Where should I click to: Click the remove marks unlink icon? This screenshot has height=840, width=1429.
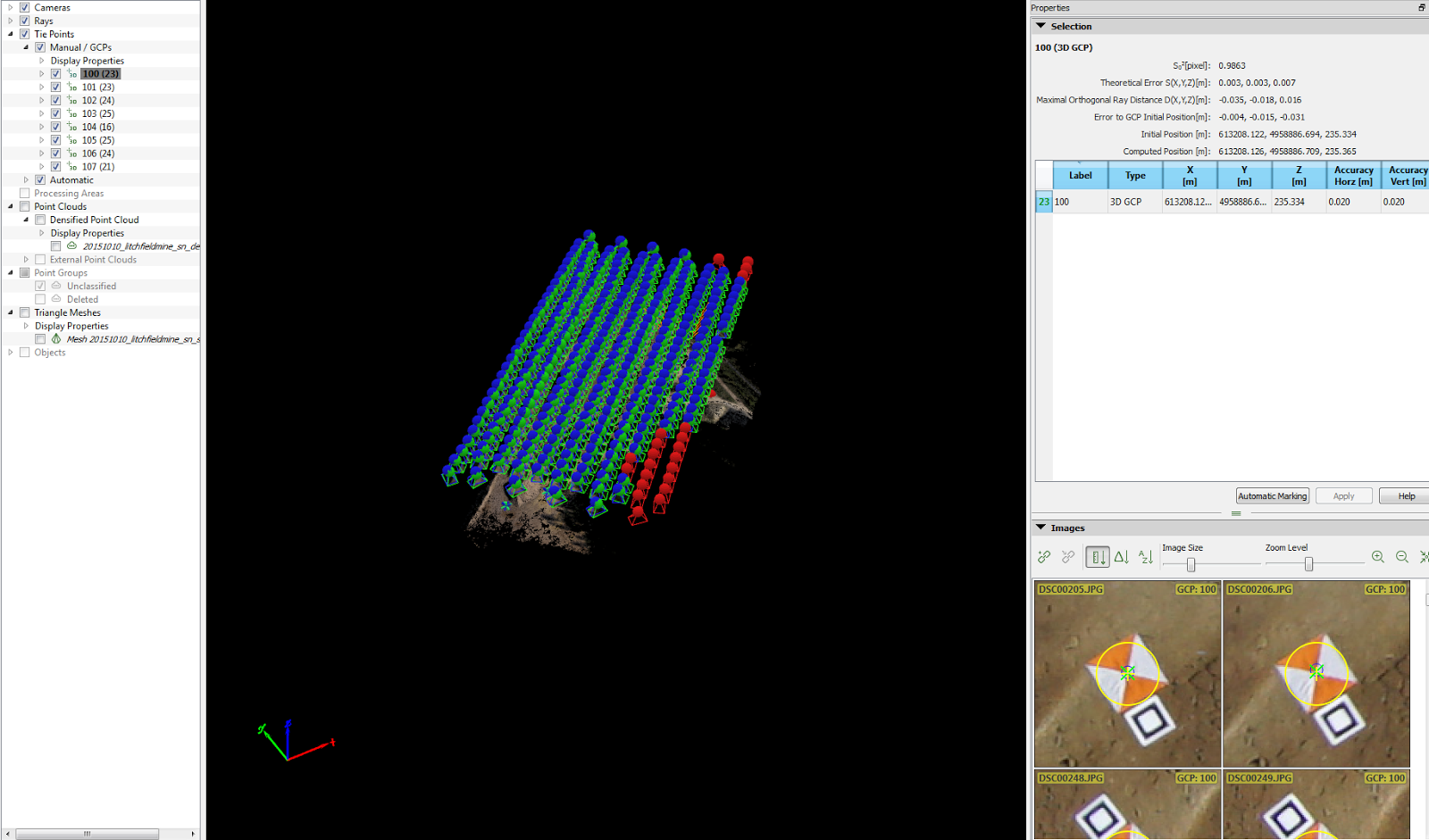coord(1068,557)
